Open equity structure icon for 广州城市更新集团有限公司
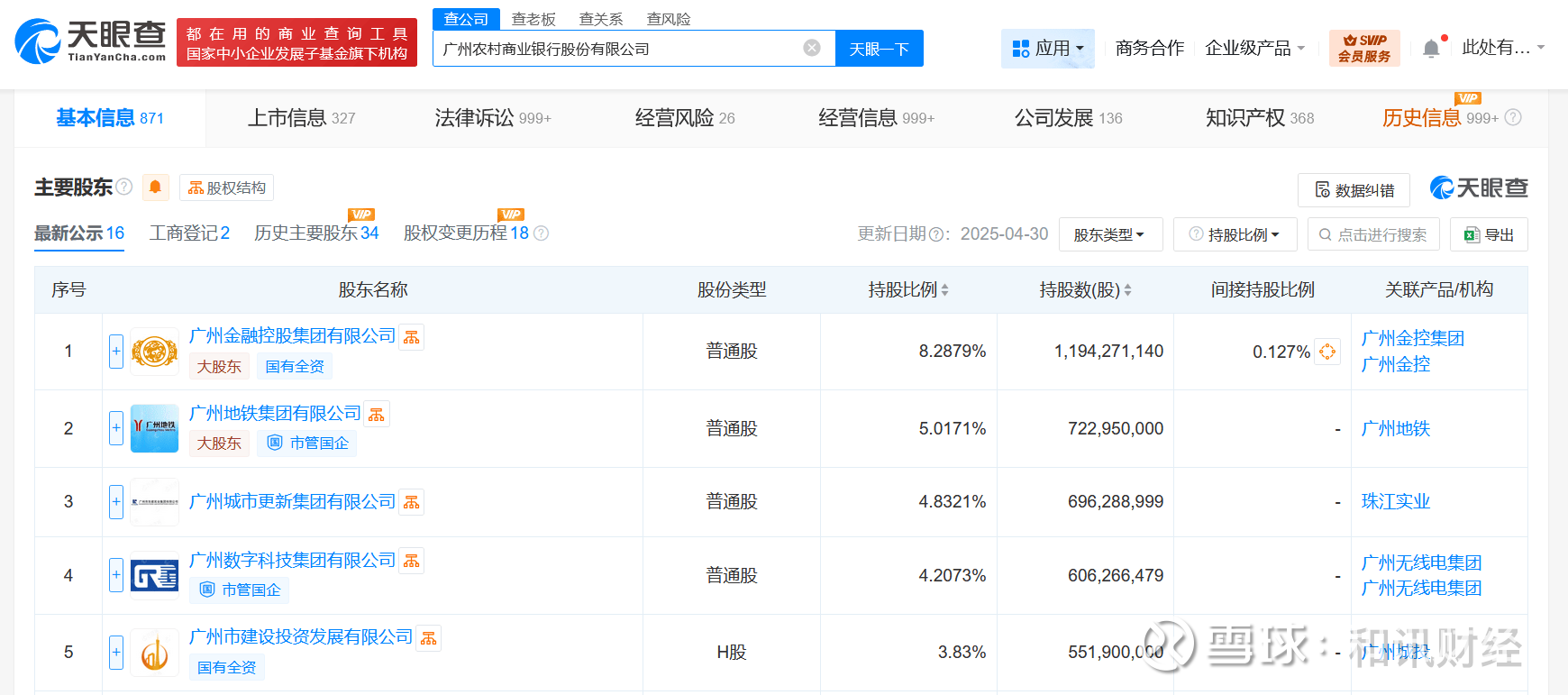The height and width of the screenshot is (695, 1568). 412,502
